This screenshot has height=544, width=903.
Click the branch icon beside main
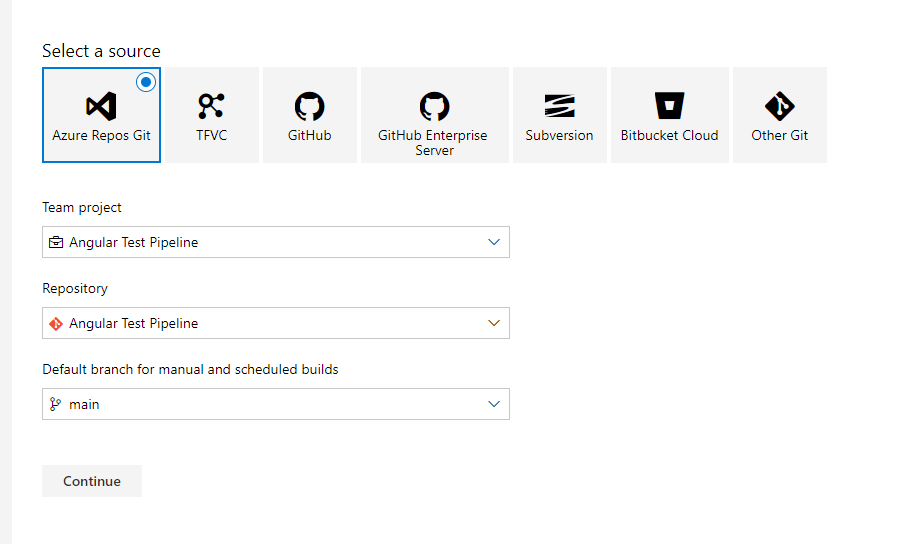(55, 404)
